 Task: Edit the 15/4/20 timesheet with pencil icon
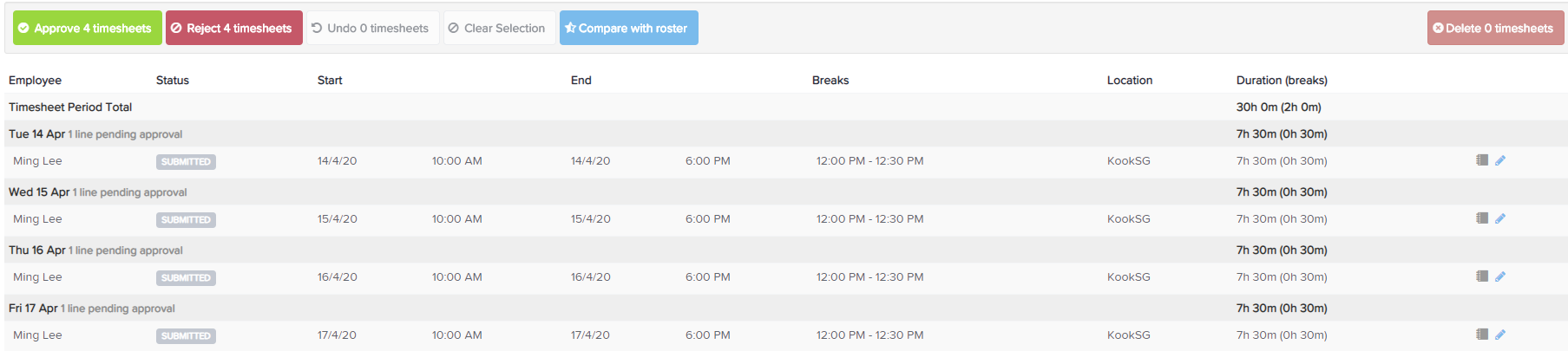(x=1500, y=218)
